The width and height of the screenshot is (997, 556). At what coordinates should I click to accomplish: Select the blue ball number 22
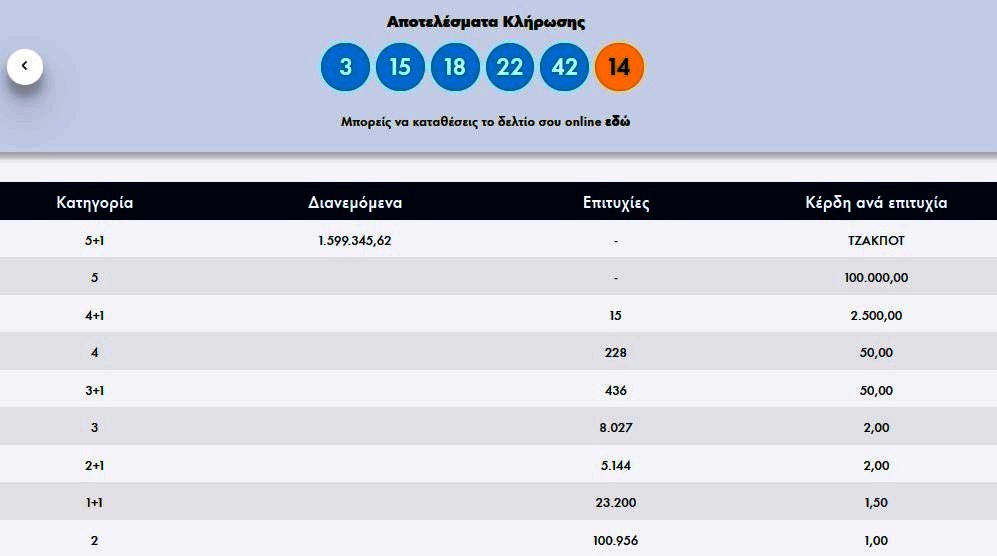[x=510, y=67]
